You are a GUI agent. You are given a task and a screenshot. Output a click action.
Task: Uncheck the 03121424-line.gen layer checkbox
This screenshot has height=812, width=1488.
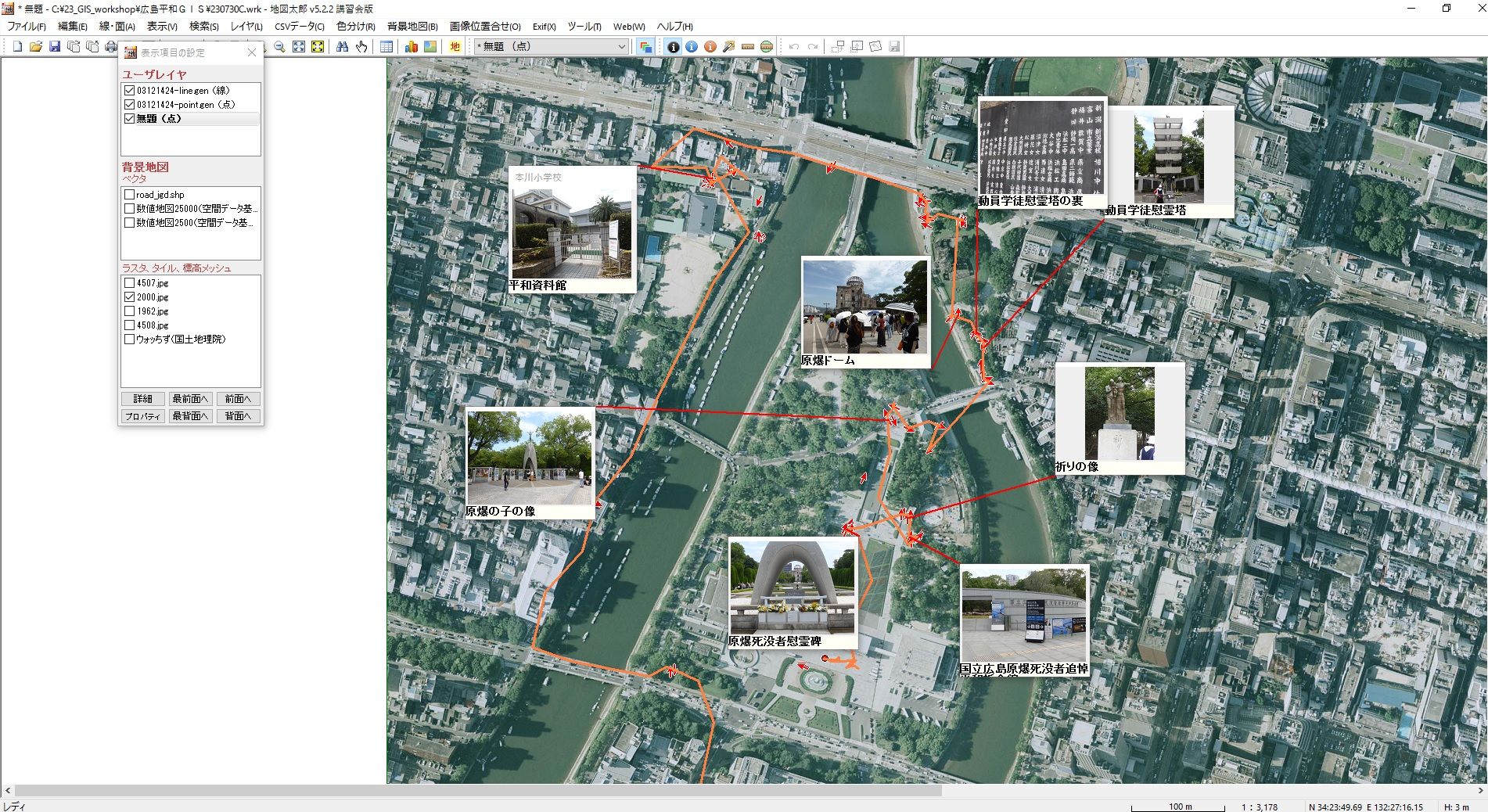coord(130,91)
